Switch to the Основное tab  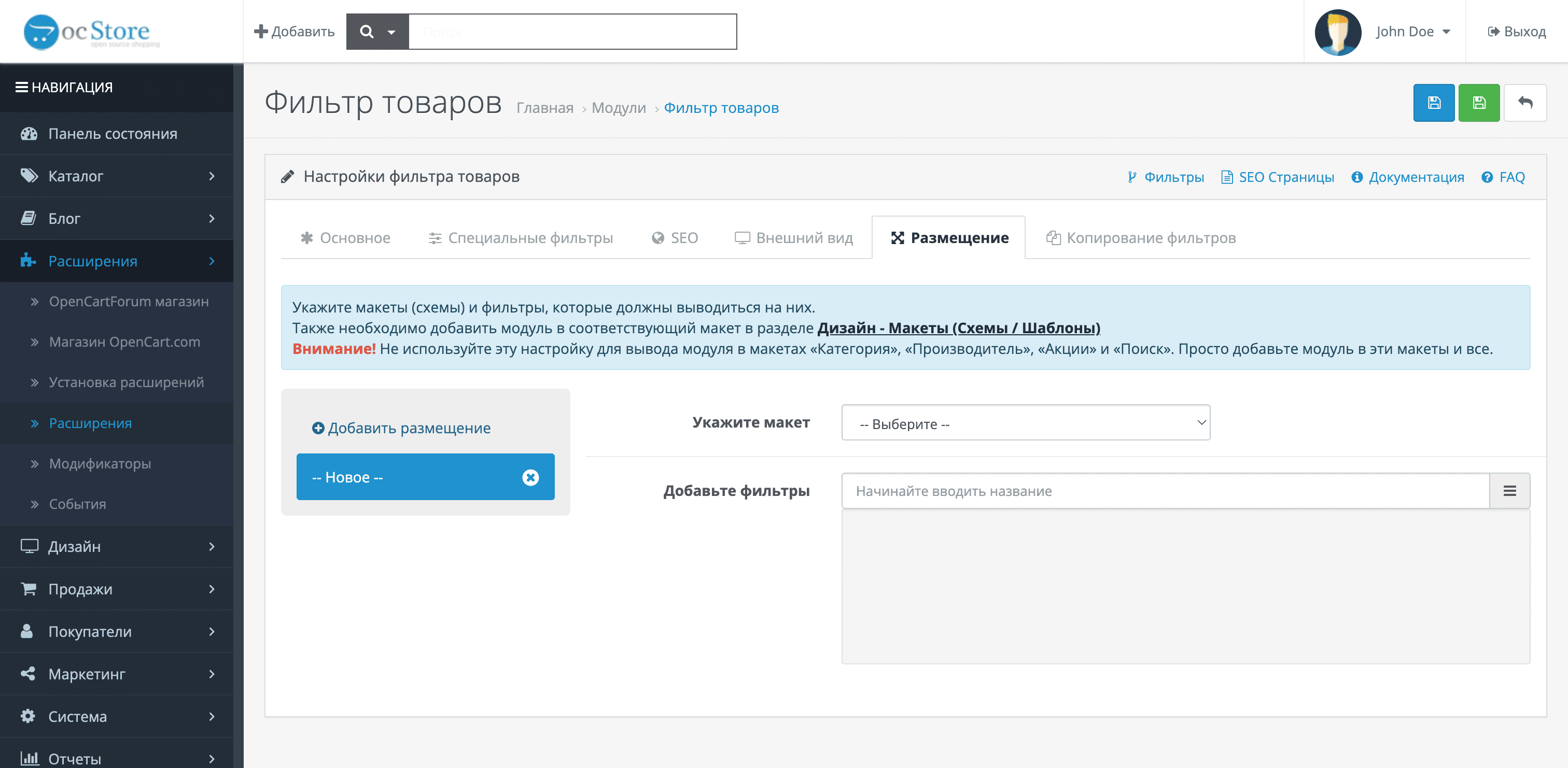point(345,238)
